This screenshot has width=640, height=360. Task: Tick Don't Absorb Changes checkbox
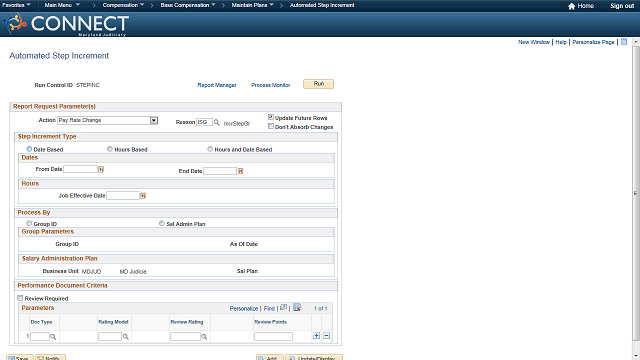[271, 127]
